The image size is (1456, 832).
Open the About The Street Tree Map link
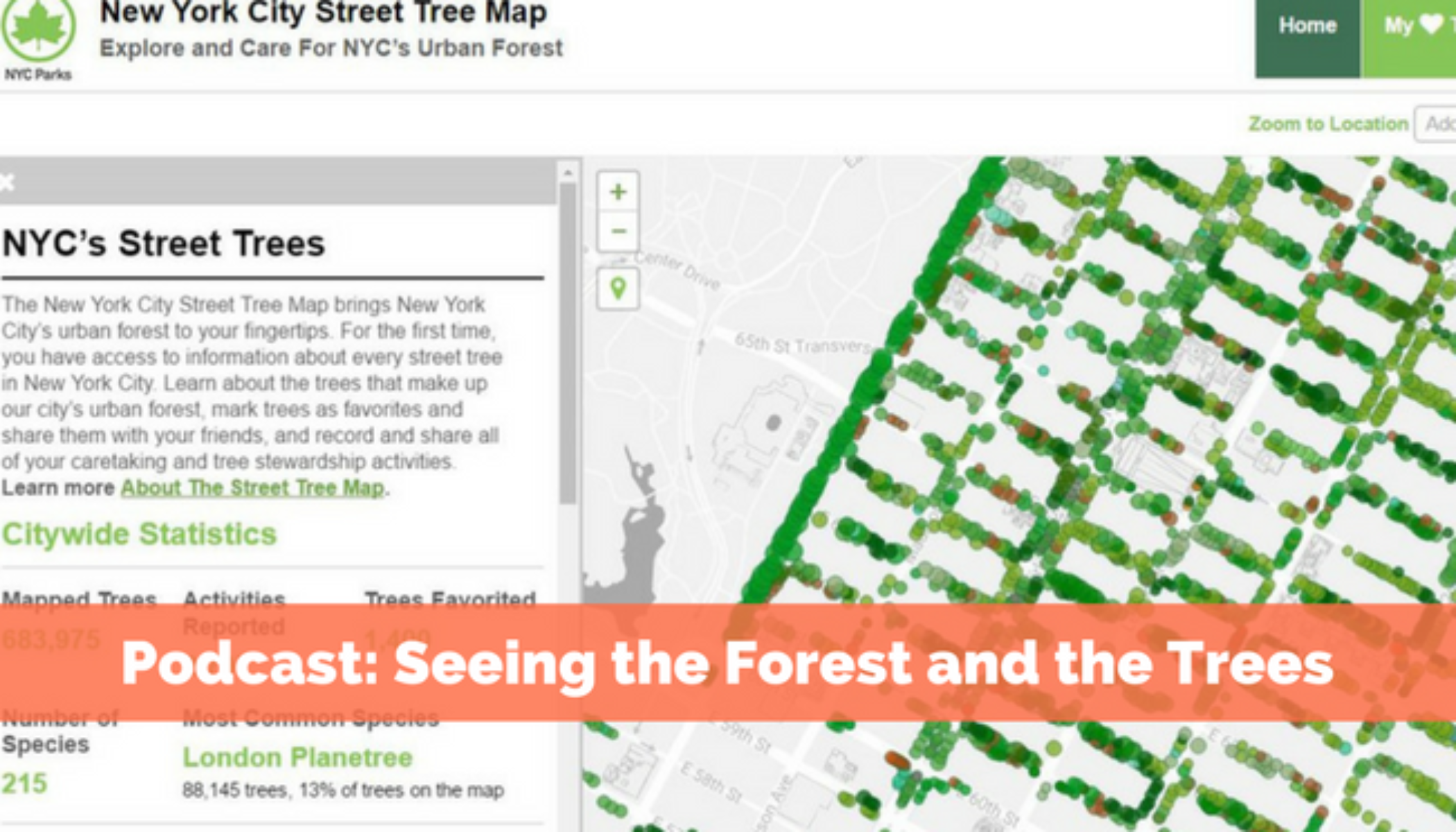tap(252, 488)
